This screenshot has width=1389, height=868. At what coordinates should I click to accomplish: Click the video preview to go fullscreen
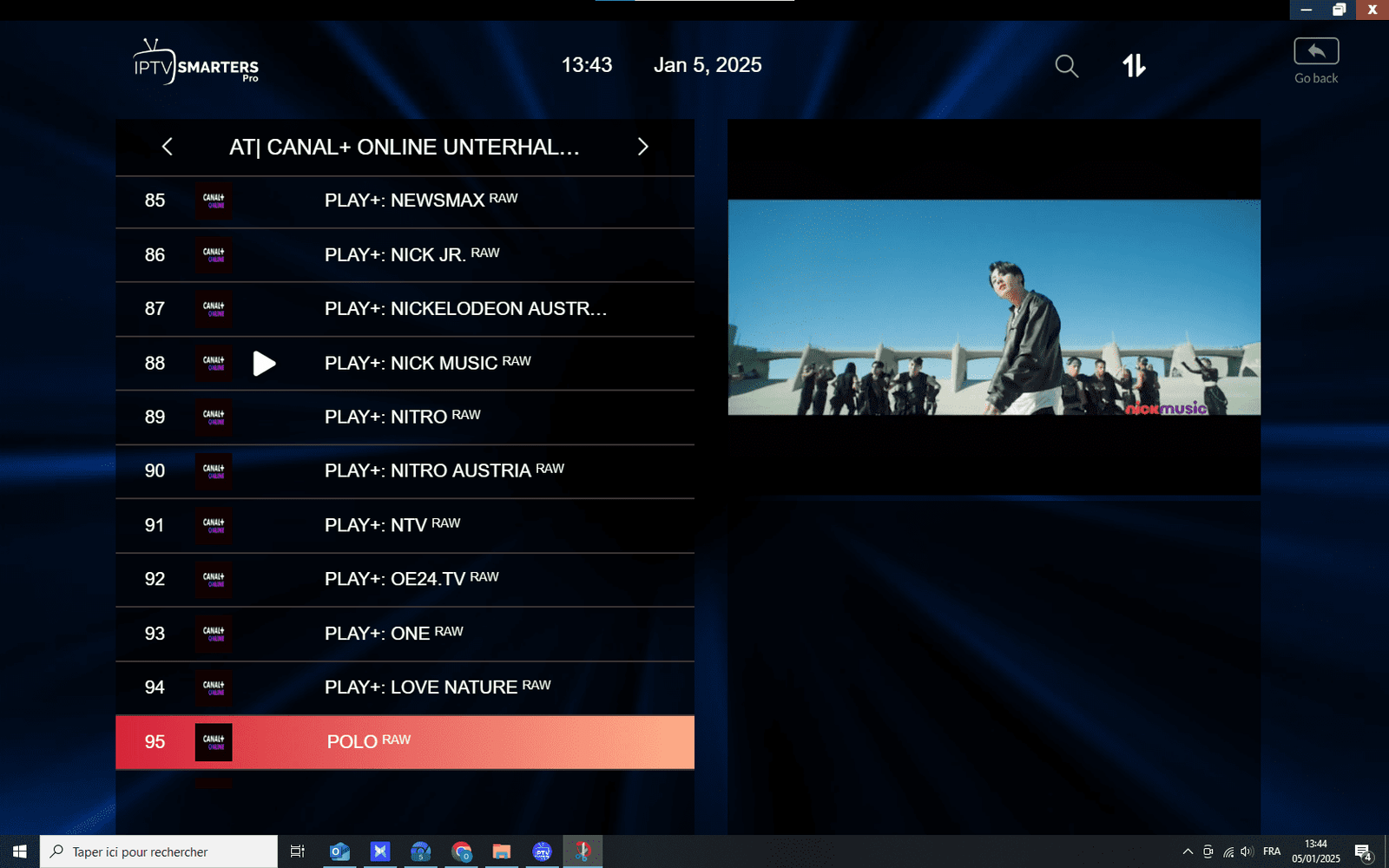pyautogui.click(x=994, y=307)
